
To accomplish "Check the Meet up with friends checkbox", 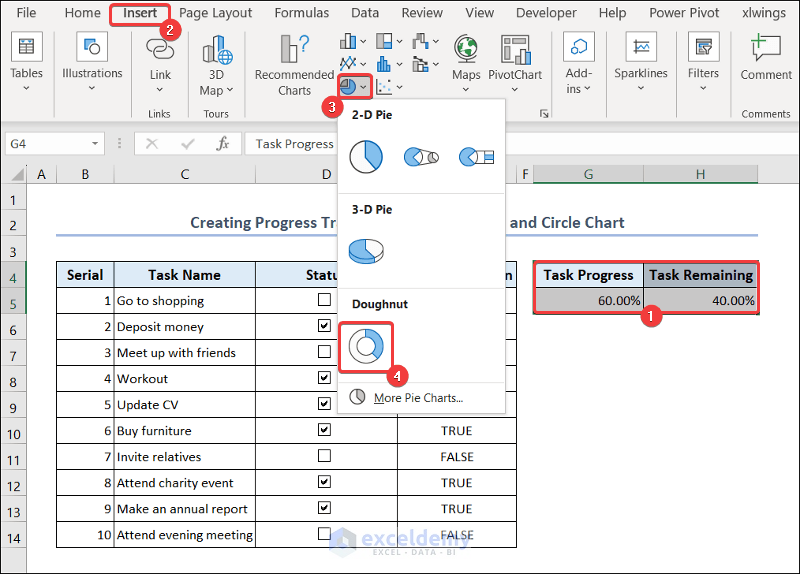I will (324, 352).
